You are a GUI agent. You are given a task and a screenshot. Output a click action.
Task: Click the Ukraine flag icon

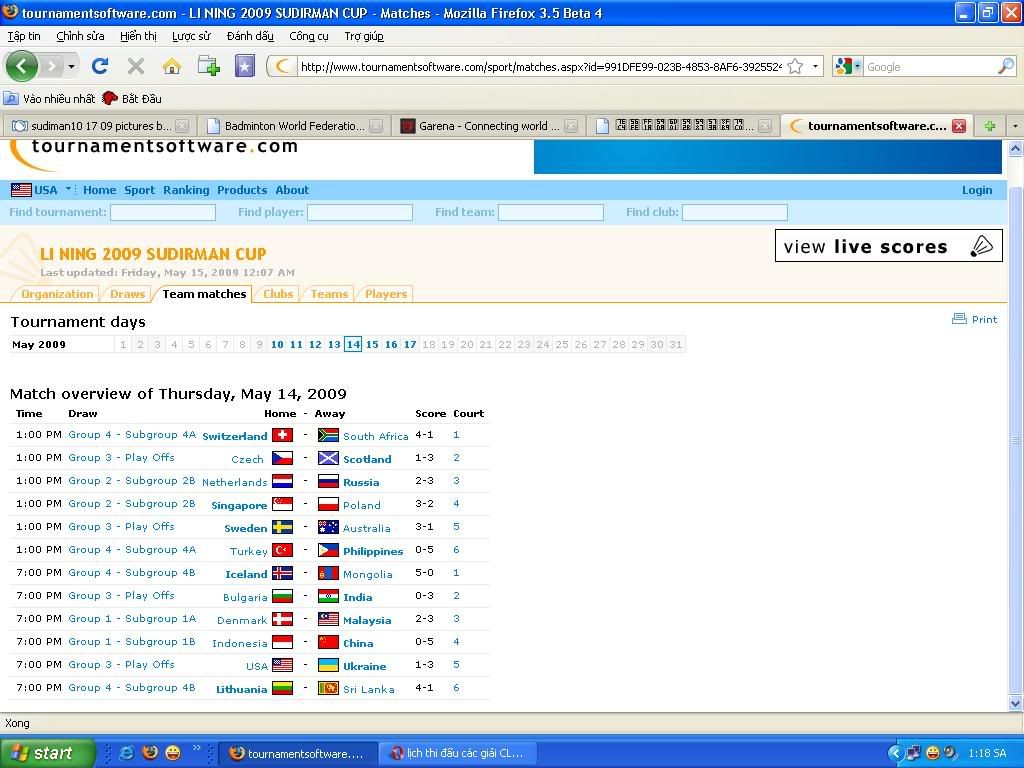pyautogui.click(x=328, y=665)
